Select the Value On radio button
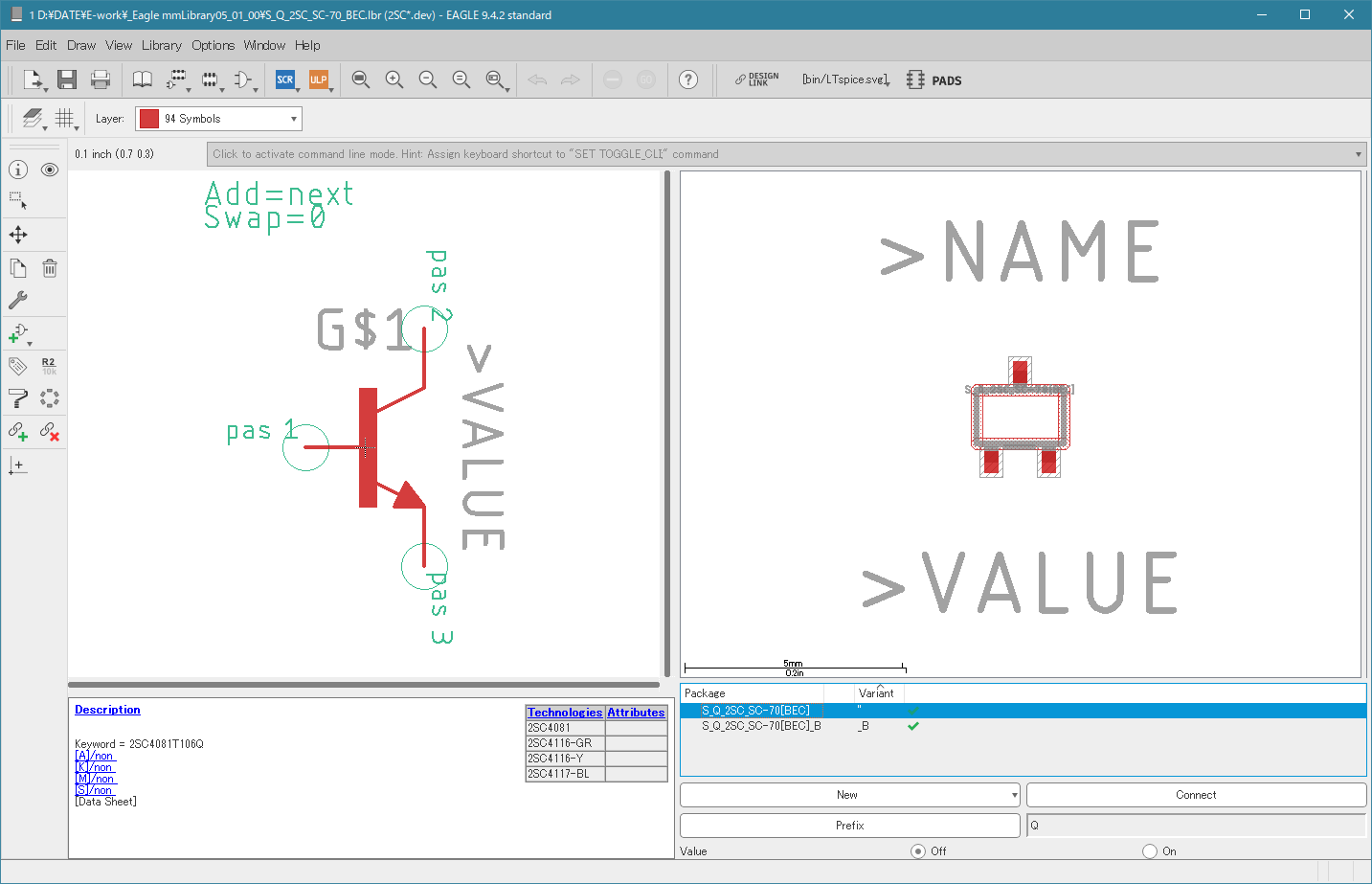Image resolution: width=1372 pixels, height=884 pixels. pos(1150,850)
